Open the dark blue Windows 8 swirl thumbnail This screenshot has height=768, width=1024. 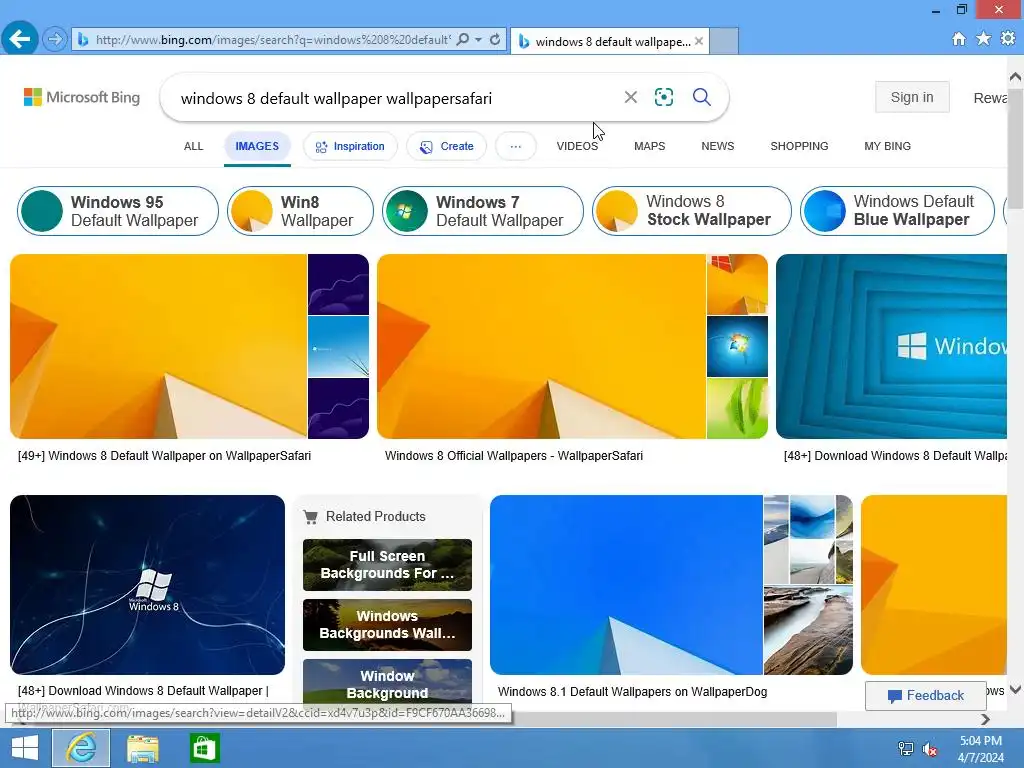click(x=148, y=585)
